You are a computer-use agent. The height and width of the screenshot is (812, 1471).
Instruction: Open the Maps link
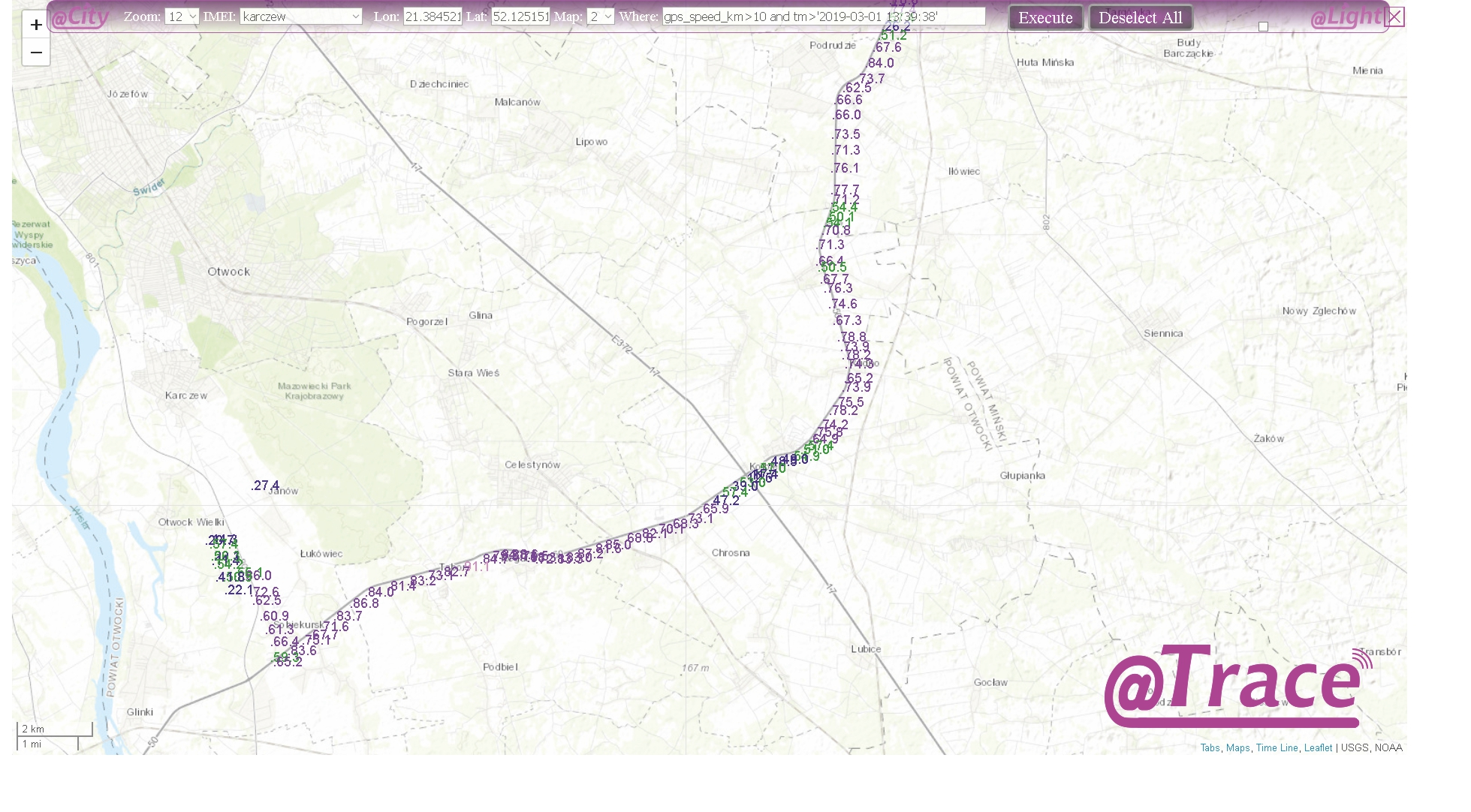point(1237,747)
